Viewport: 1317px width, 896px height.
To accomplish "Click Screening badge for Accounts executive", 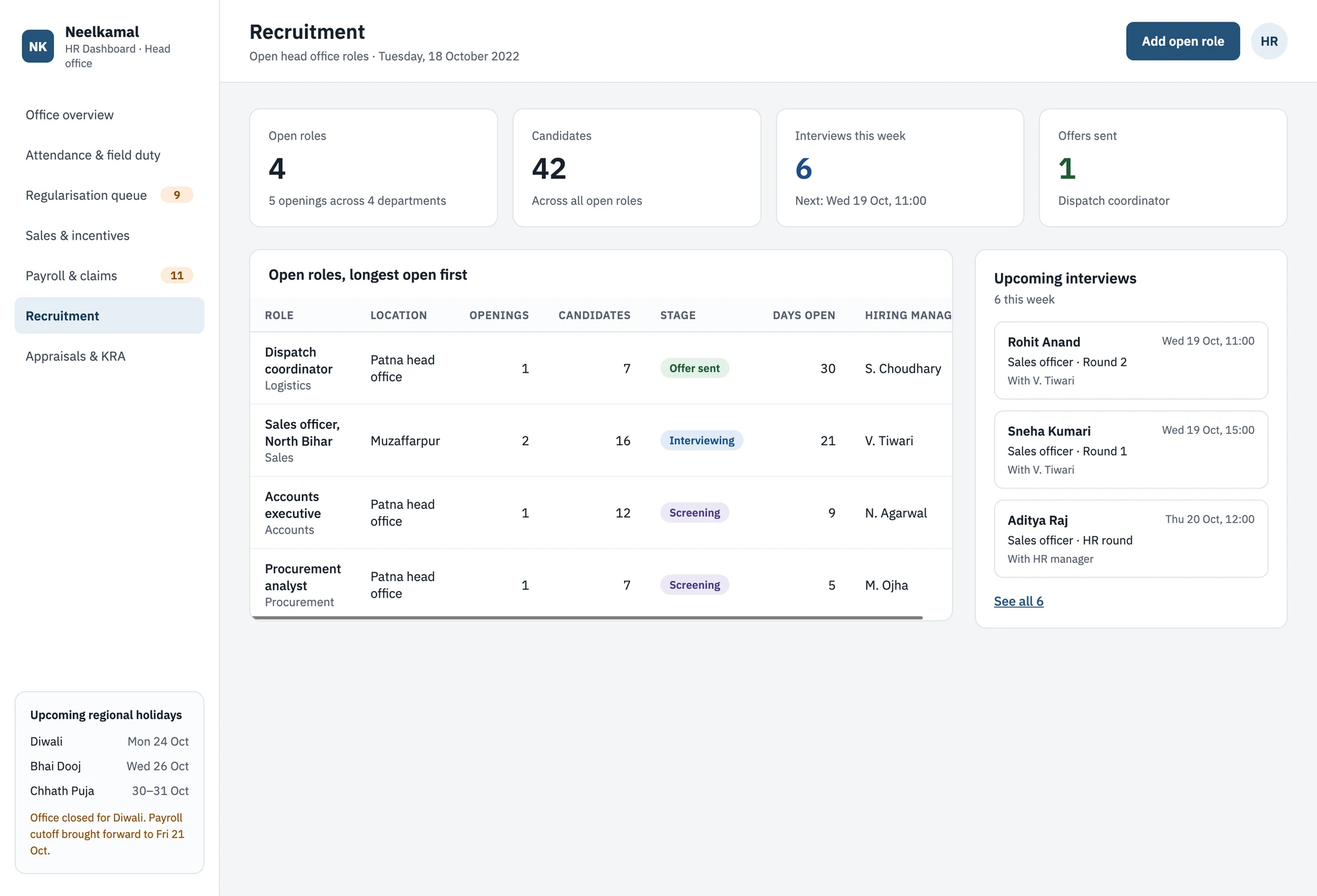I will [694, 513].
